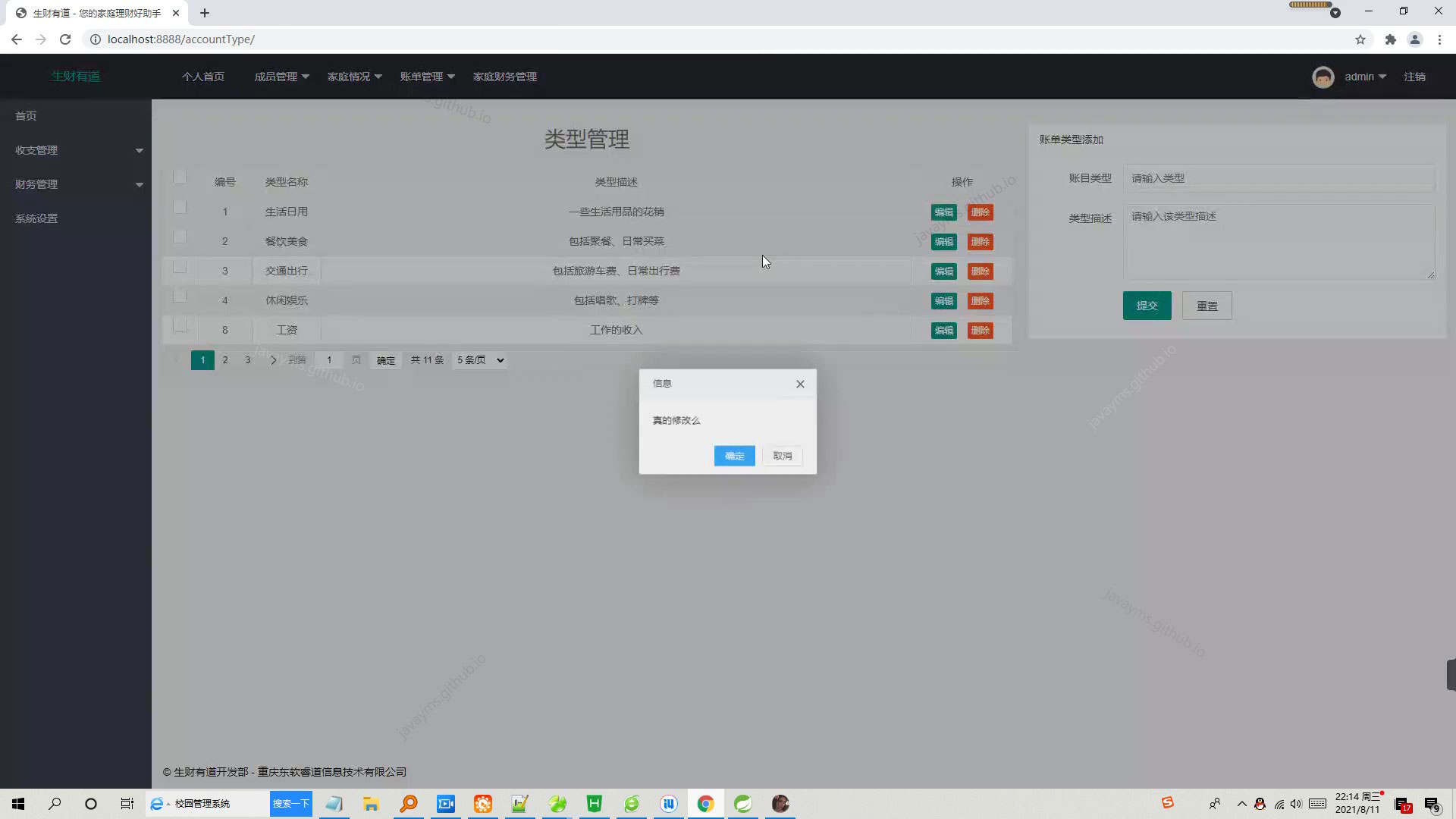The height and width of the screenshot is (819, 1456).
Task: Bookmark this page with the star icon
Action: pyautogui.click(x=1360, y=39)
